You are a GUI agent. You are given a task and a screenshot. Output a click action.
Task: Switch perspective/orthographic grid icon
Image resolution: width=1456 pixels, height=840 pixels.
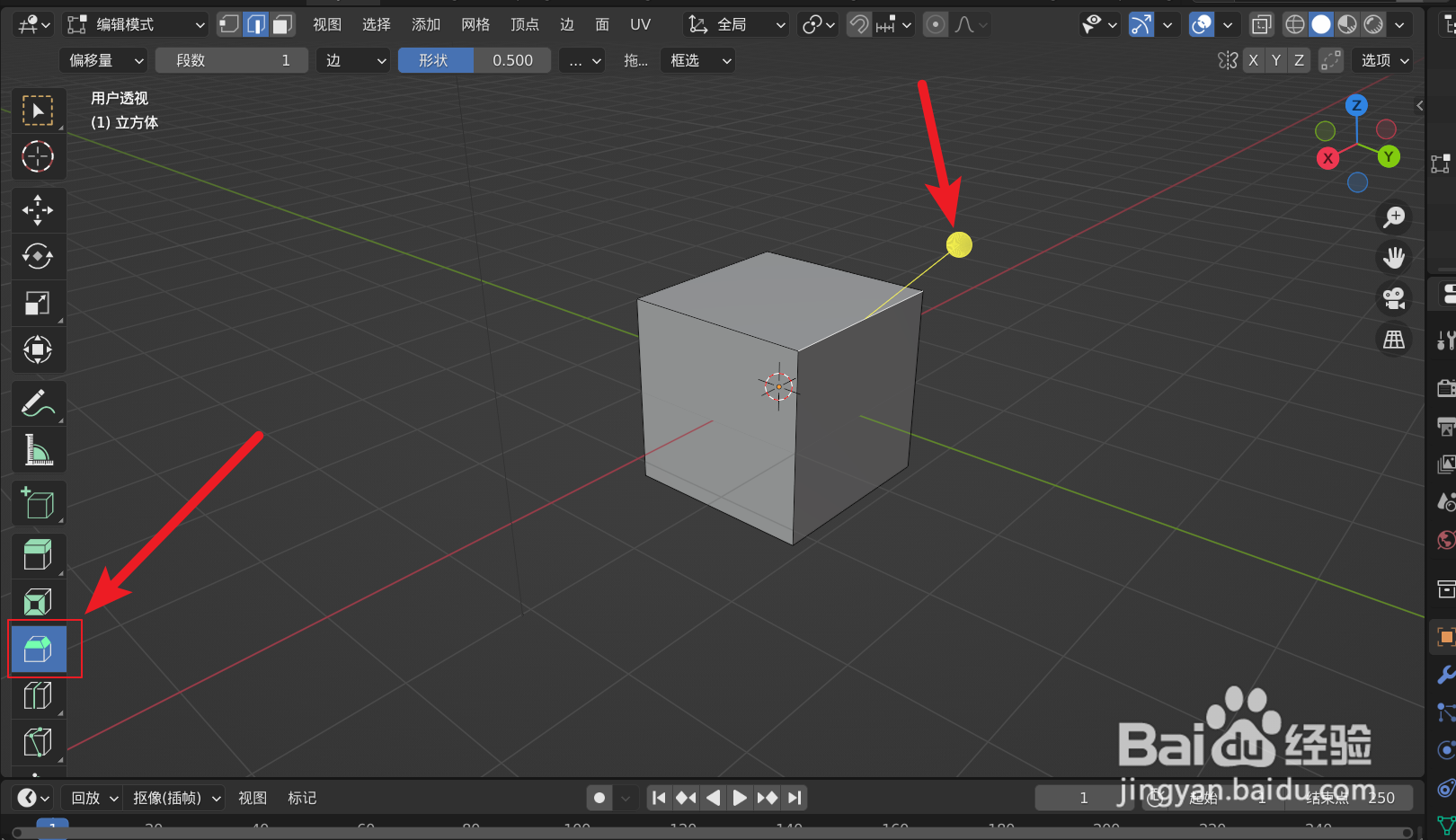pos(1394,340)
